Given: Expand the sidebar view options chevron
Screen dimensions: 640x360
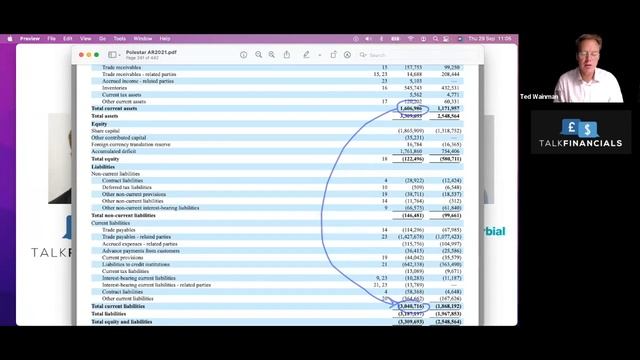Looking at the screenshot, I should [119, 55].
